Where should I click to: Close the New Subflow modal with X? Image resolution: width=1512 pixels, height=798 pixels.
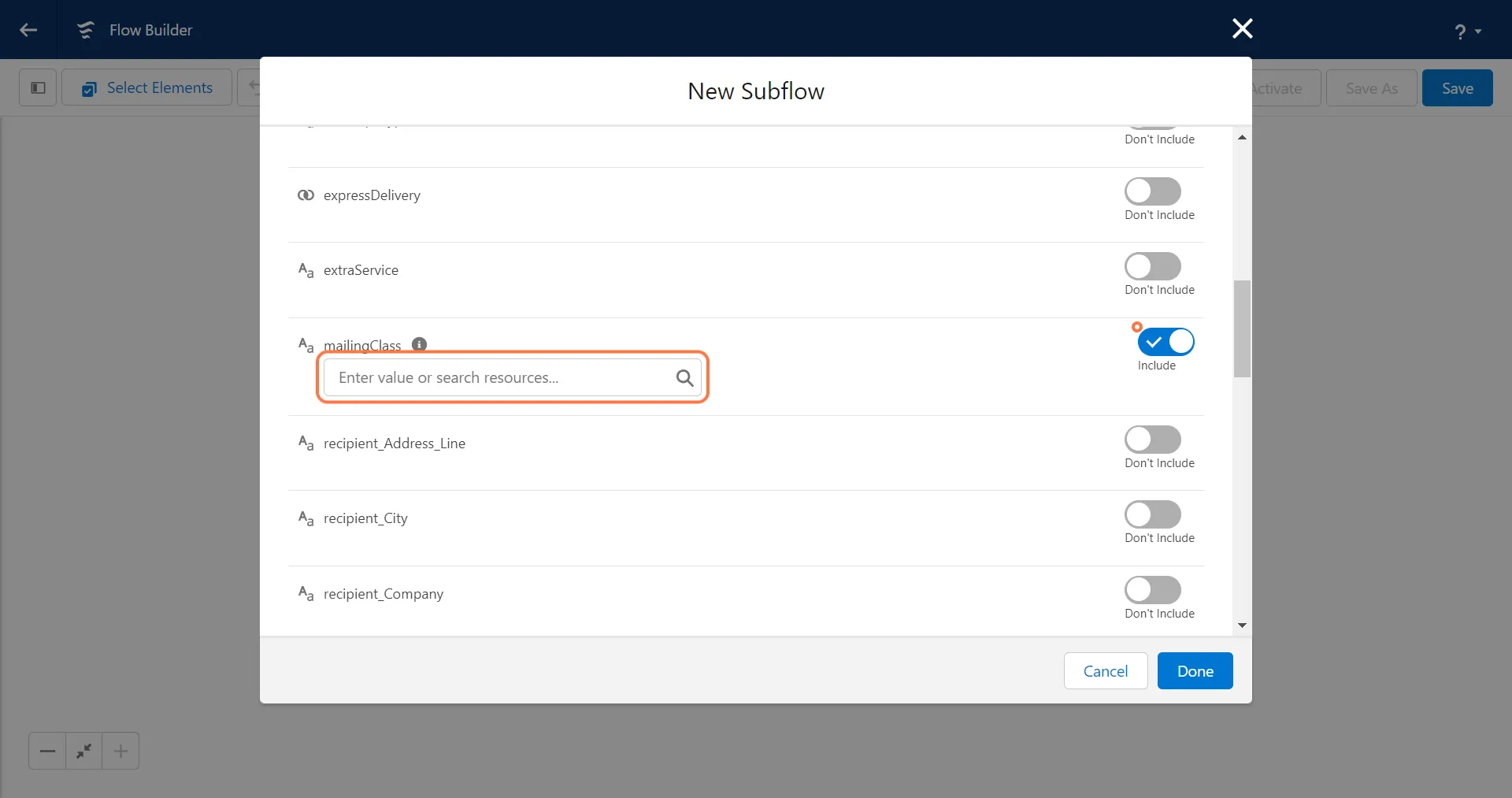1242,29
